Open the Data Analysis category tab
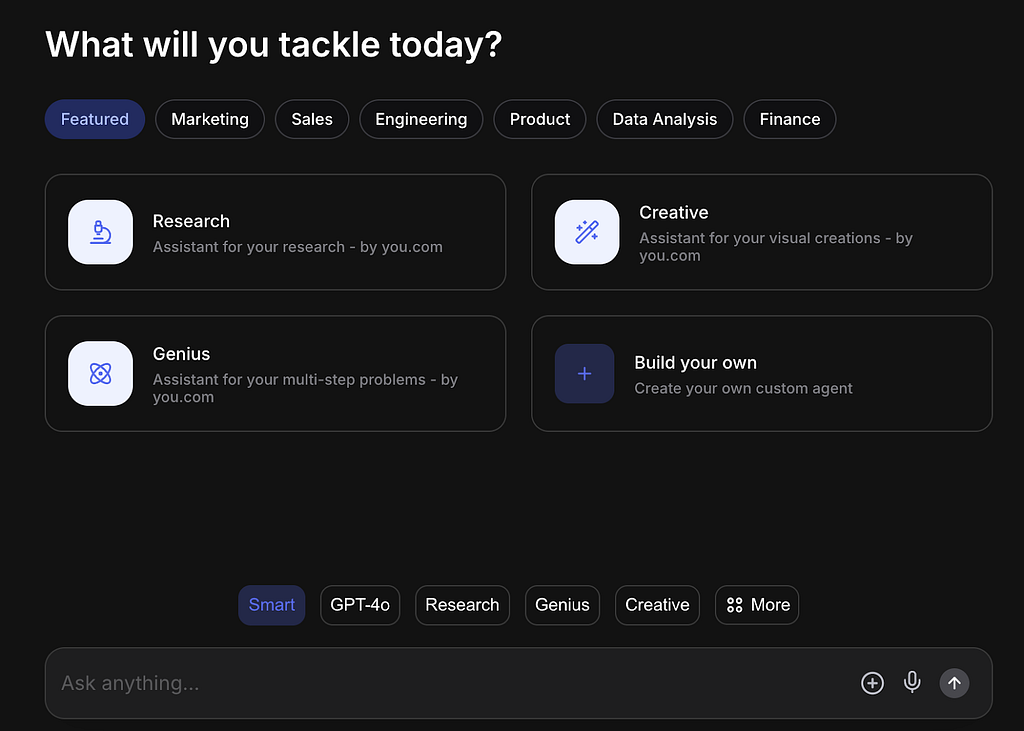Image resolution: width=1024 pixels, height=731 pixels. tap(665, 119)
